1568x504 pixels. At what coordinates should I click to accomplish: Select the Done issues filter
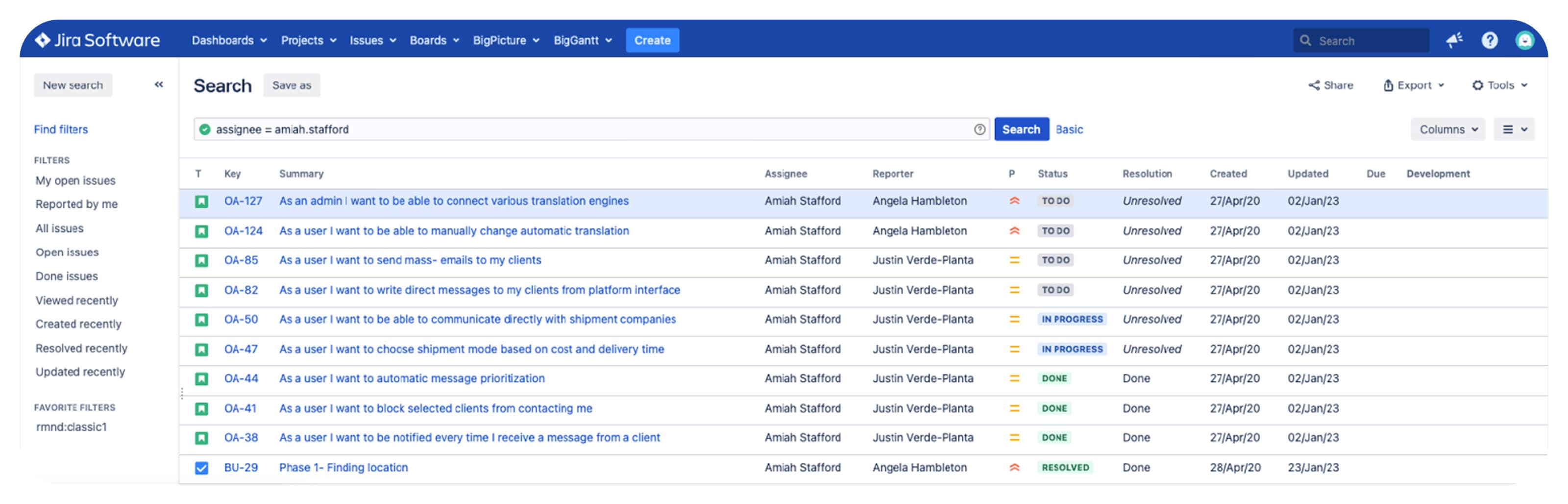click(66, 276)
